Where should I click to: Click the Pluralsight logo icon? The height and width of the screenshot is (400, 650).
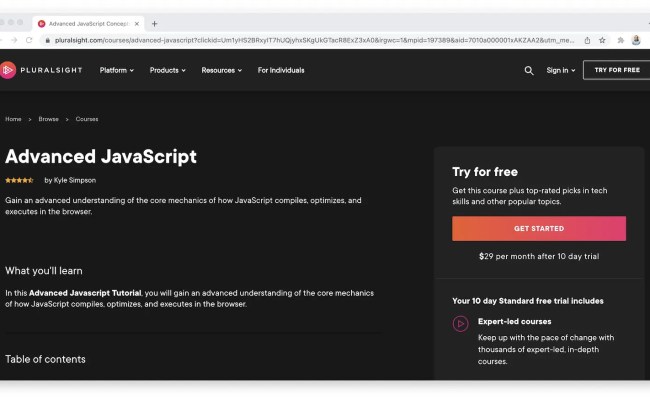click(x=7, y=70)
